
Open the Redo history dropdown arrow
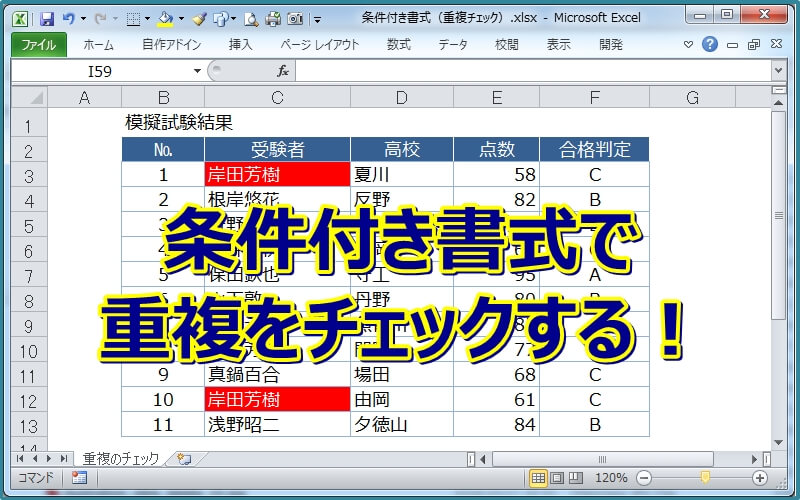(x=115, y=19)
